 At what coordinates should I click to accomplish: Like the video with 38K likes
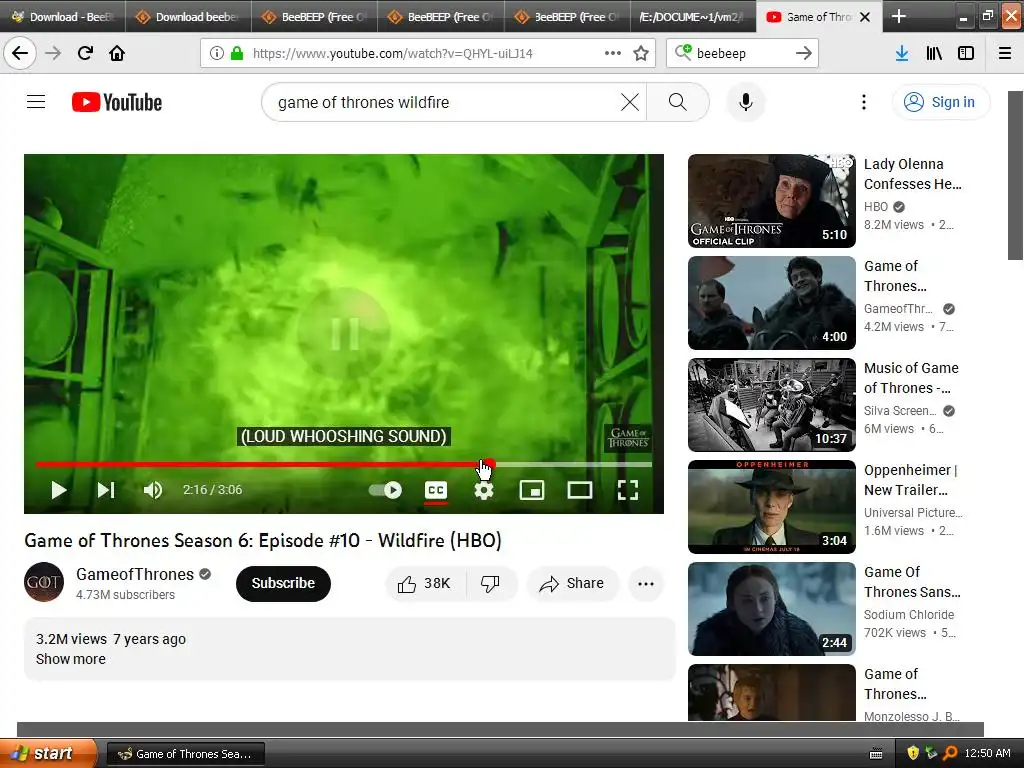[x=425, y=583]
